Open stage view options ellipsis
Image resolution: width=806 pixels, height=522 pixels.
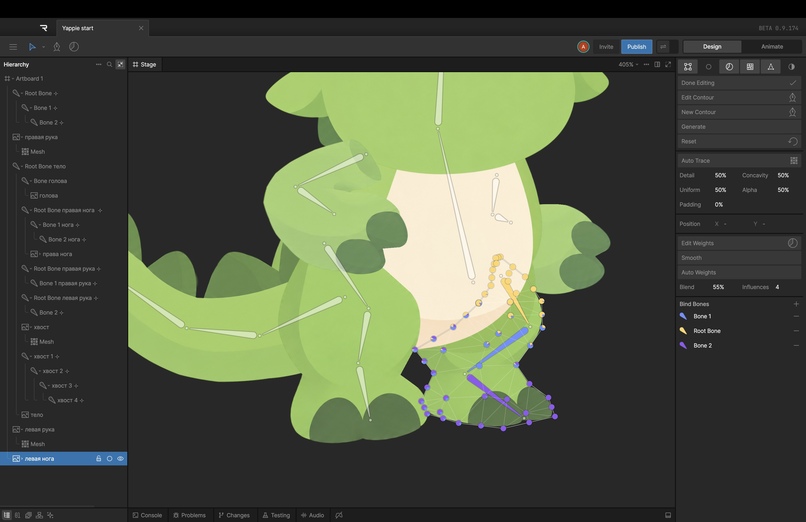646,65
